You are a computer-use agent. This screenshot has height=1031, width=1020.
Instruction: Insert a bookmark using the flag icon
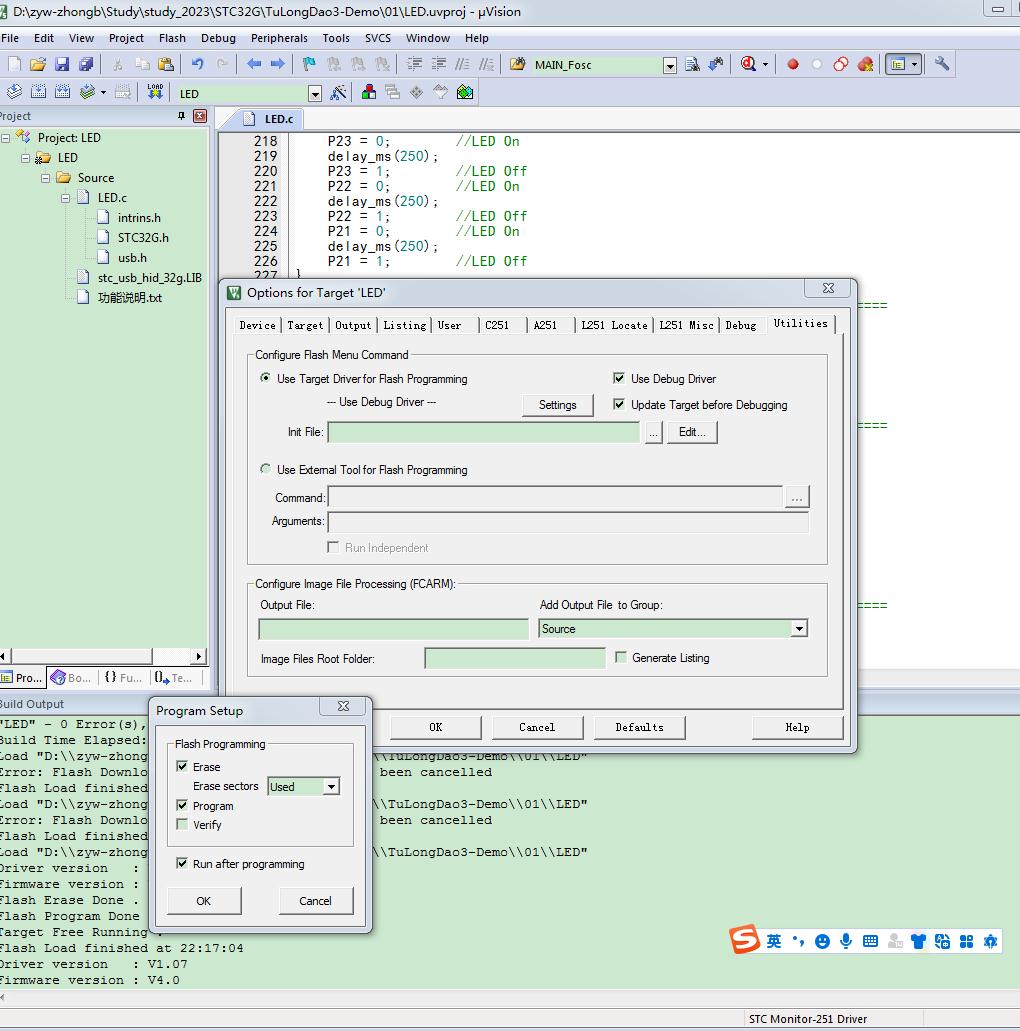coord(309,64)
